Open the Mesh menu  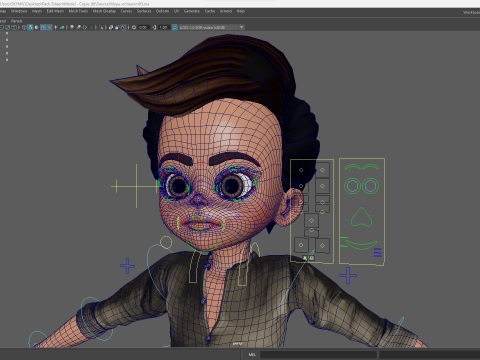pyautogui.click(x=37, y=11)
